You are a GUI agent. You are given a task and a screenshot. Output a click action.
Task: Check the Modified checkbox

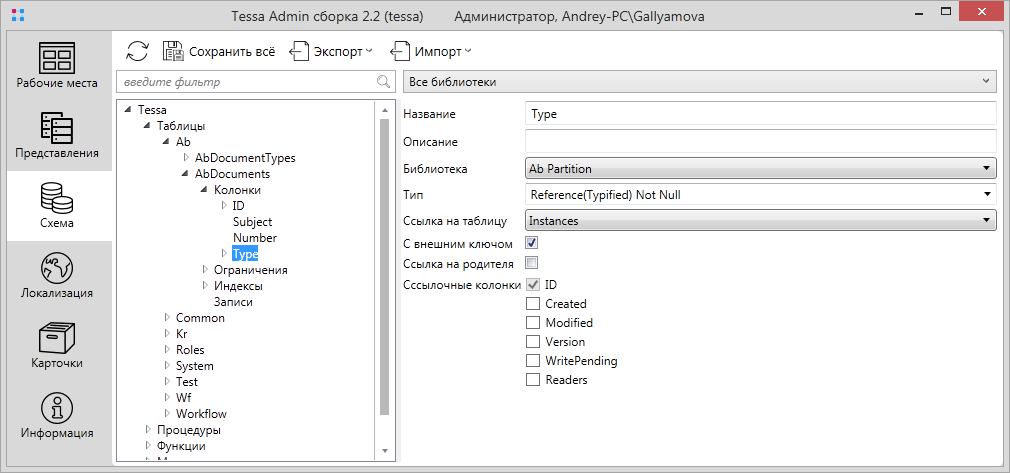pos(533,323)
